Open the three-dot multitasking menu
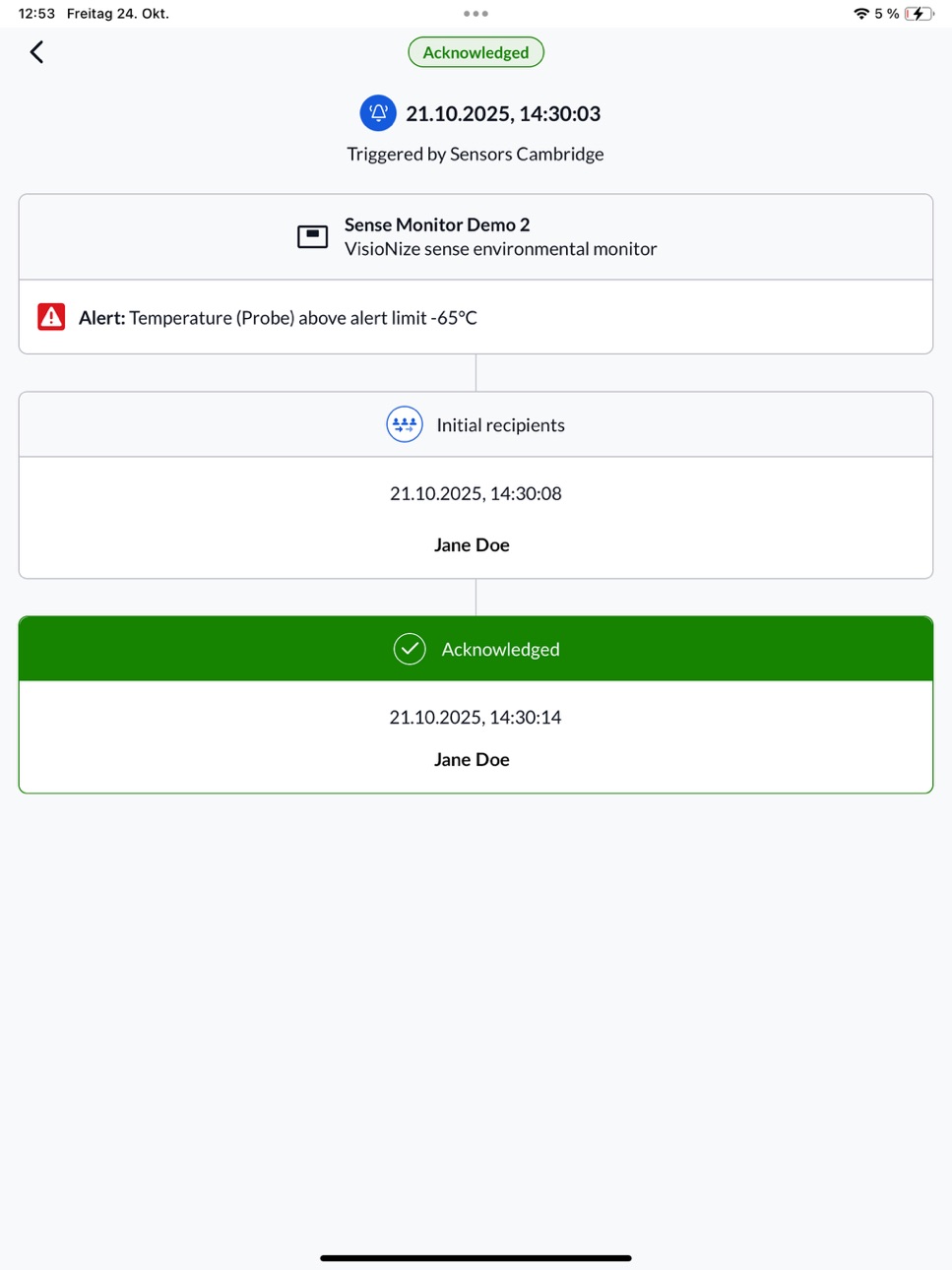 [476, 14]
